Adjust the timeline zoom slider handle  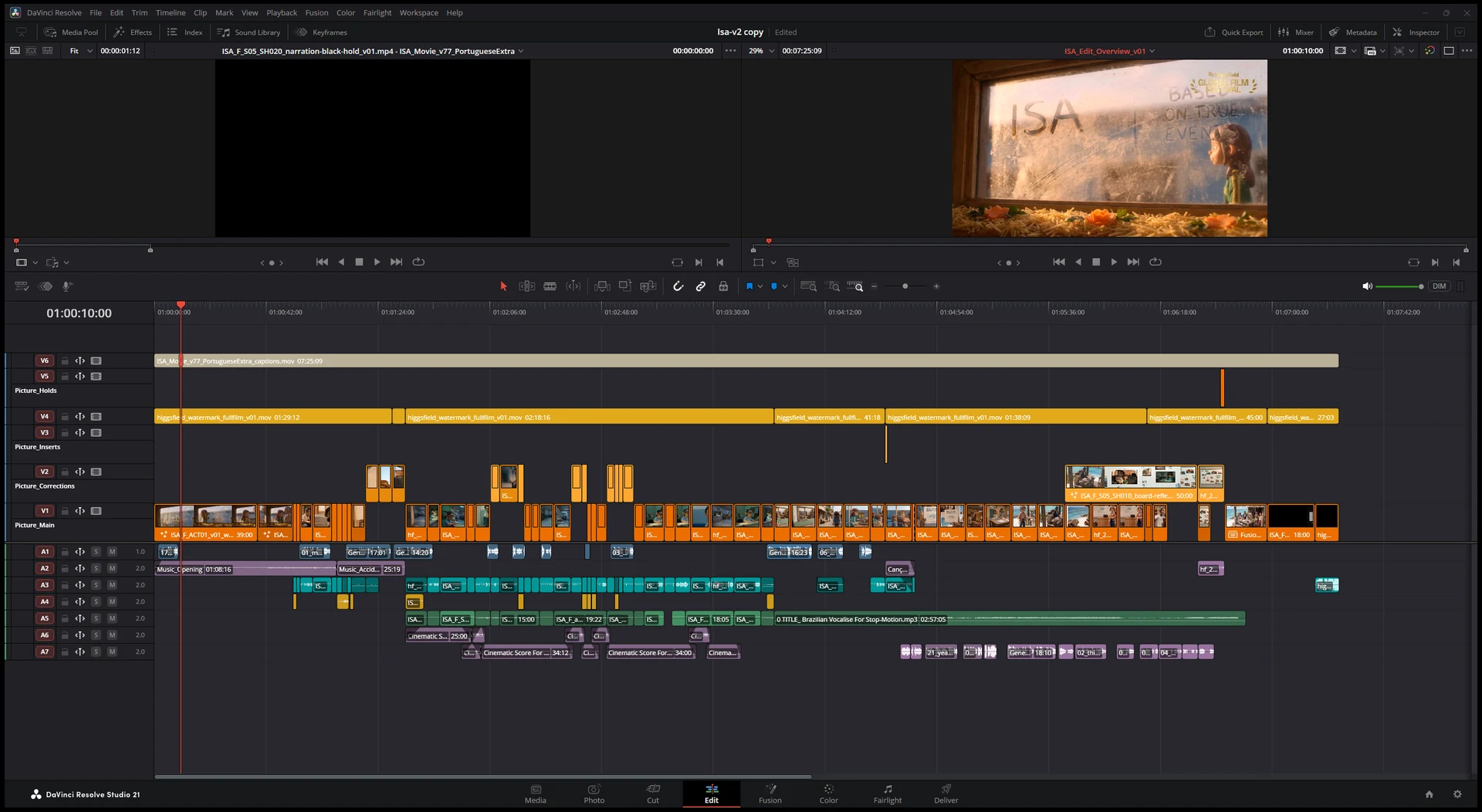click(x=905, y=286)
